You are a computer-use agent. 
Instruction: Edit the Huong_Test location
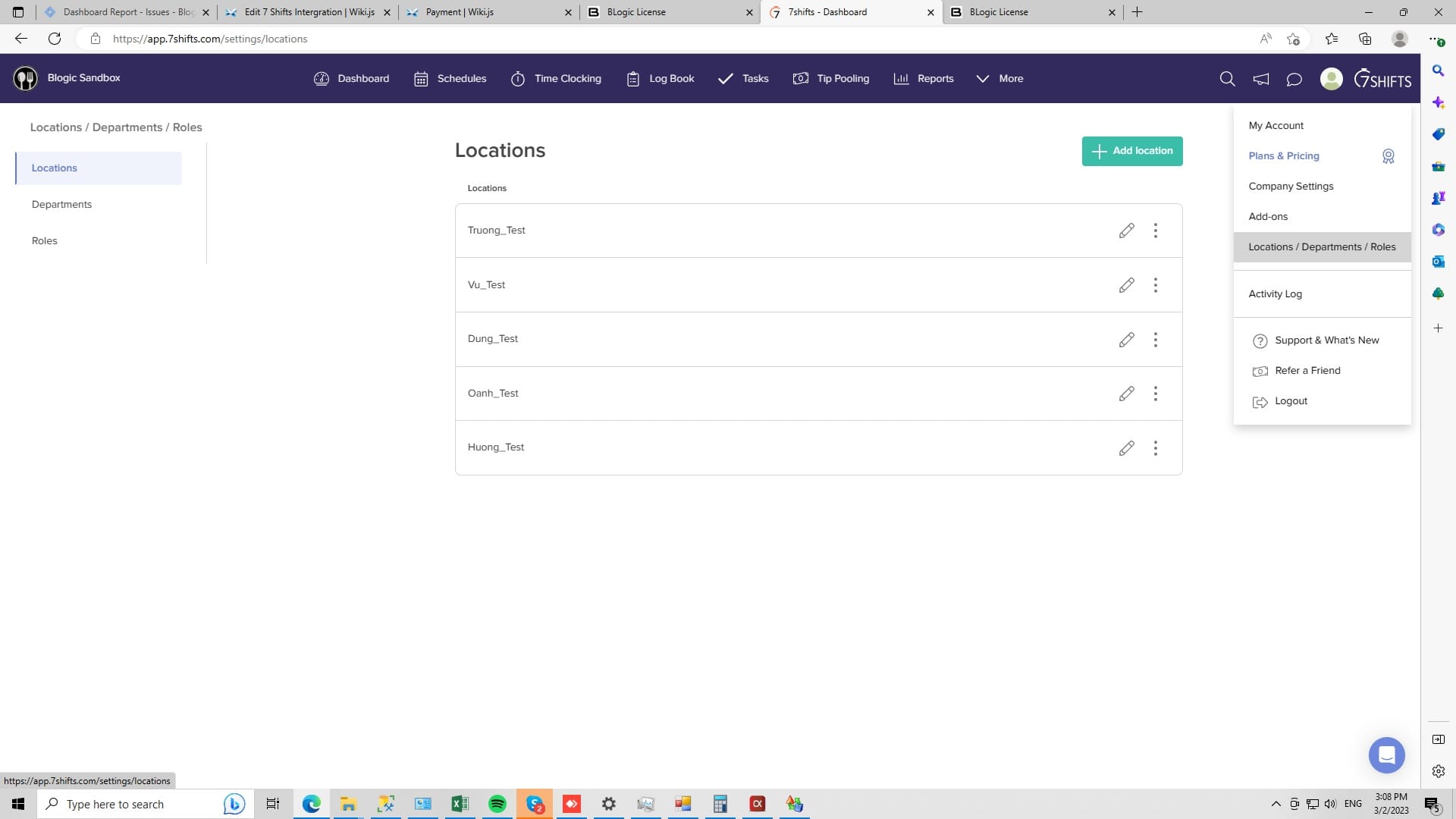pyautogui.click(x=1126, y=448)
